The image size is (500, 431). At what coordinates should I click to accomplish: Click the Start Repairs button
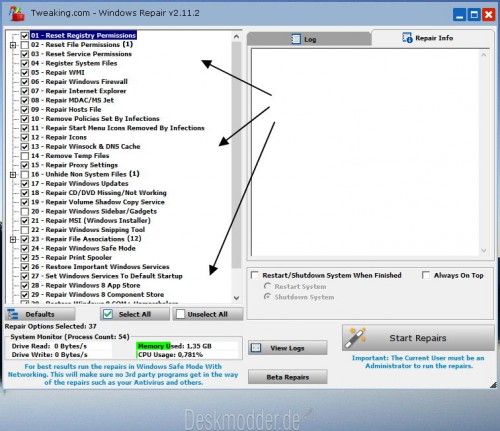click(418, 338)
